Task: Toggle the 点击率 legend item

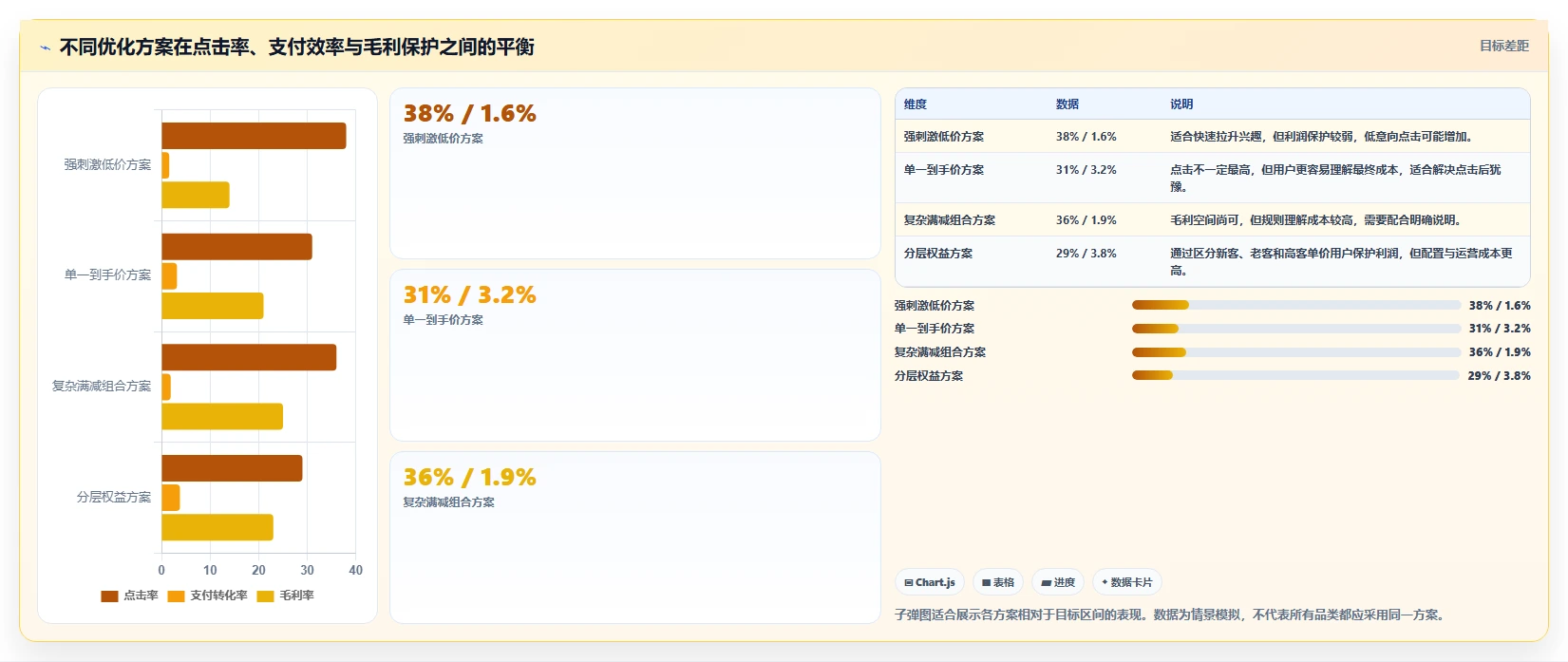Action: tap(130, 596)
